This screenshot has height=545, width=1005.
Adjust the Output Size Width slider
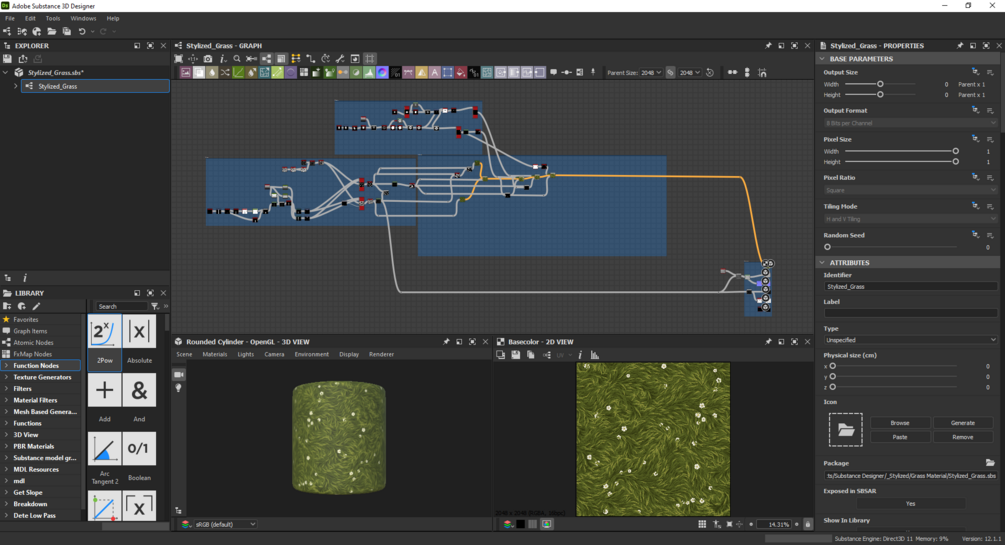pyautogui.click(x=880, y=84)
